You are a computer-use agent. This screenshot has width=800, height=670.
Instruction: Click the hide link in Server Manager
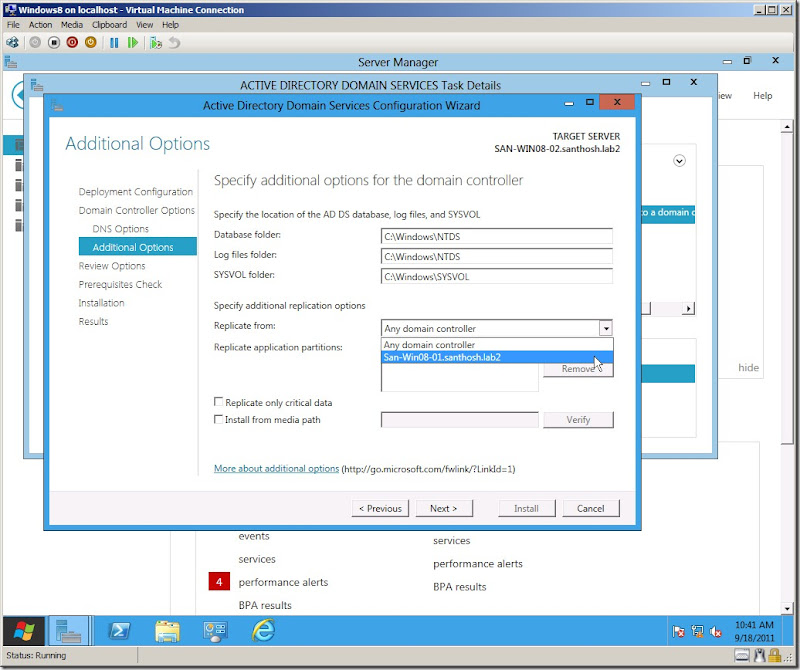pyautogui.click(x=748, y=367)
